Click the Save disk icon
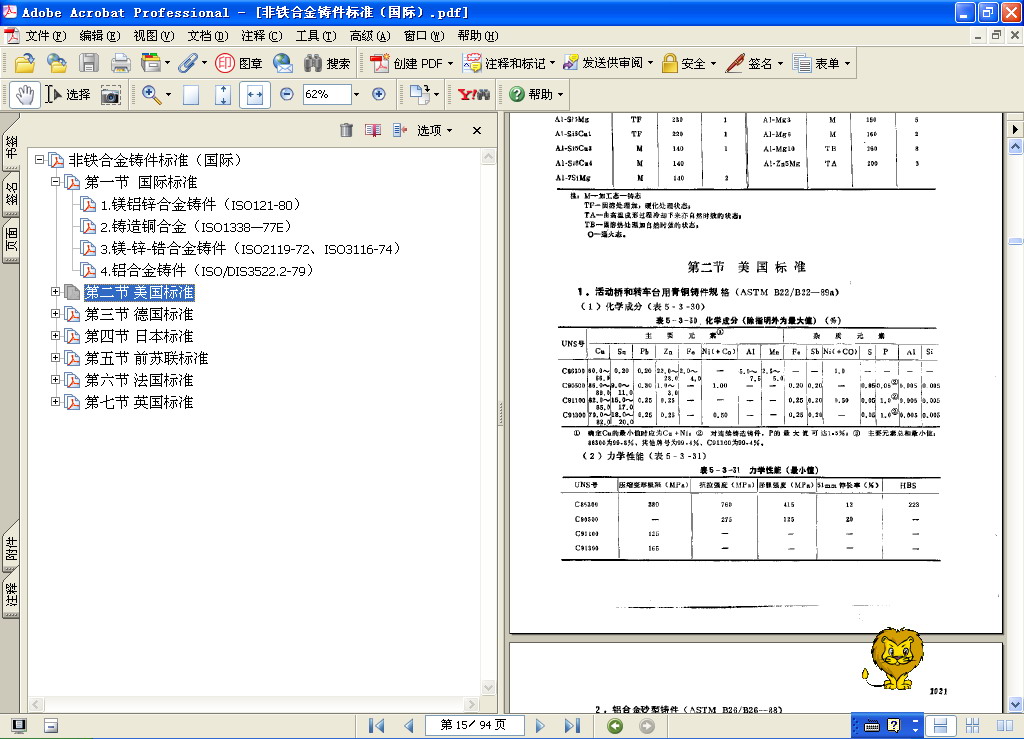 (x=89, y=63)
